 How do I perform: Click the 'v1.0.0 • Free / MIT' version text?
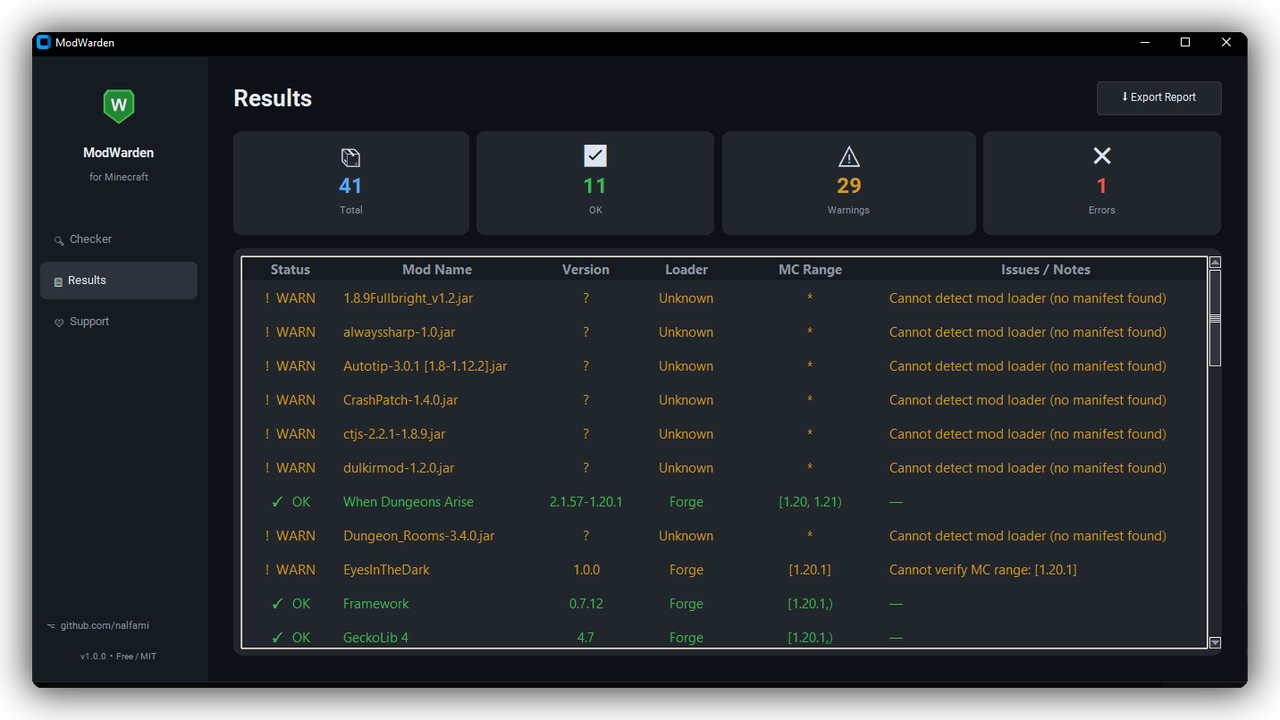click(x=119, y=656)
